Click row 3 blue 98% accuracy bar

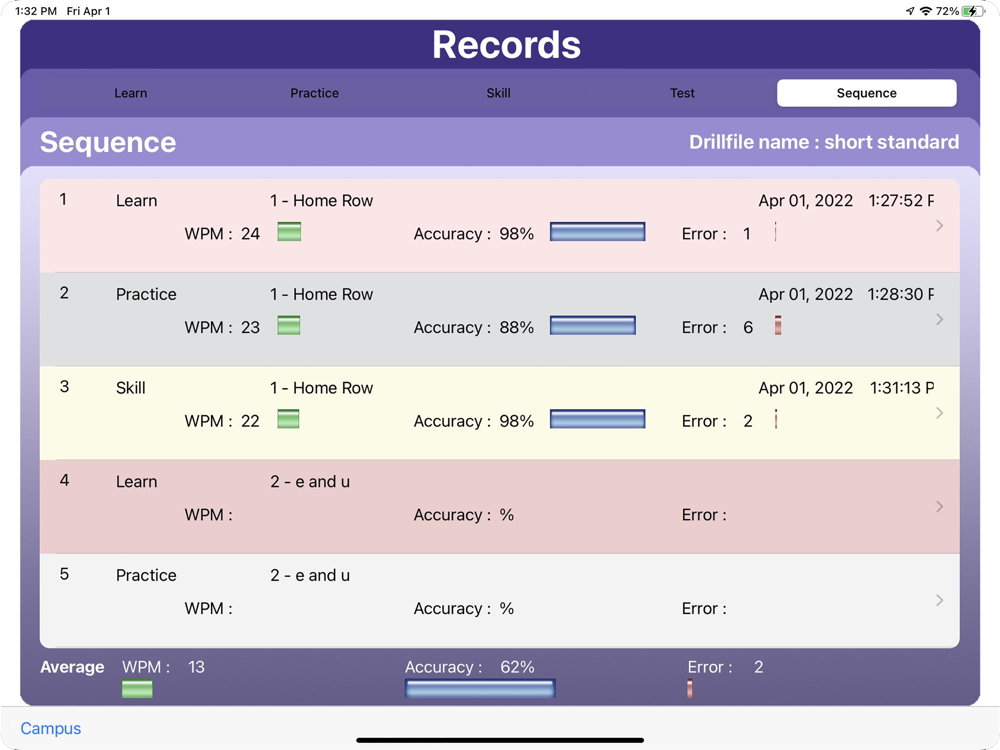point(598,420)
